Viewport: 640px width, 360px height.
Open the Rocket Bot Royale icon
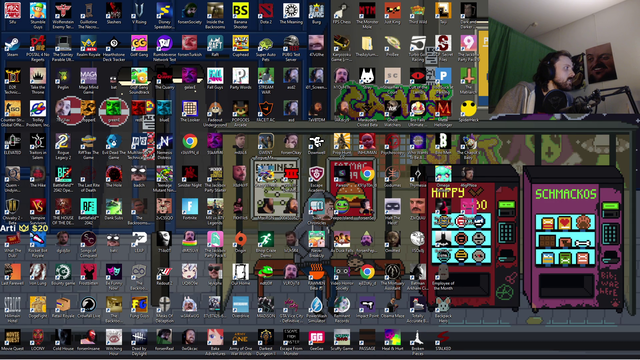pos(38,239)
